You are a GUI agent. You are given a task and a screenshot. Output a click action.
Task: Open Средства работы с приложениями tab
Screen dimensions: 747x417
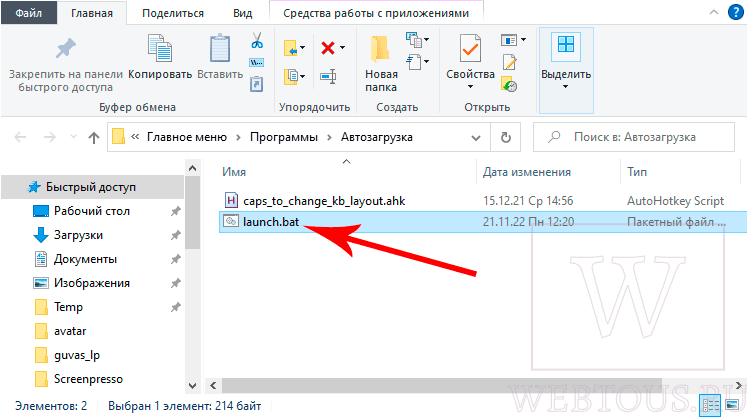376,13
